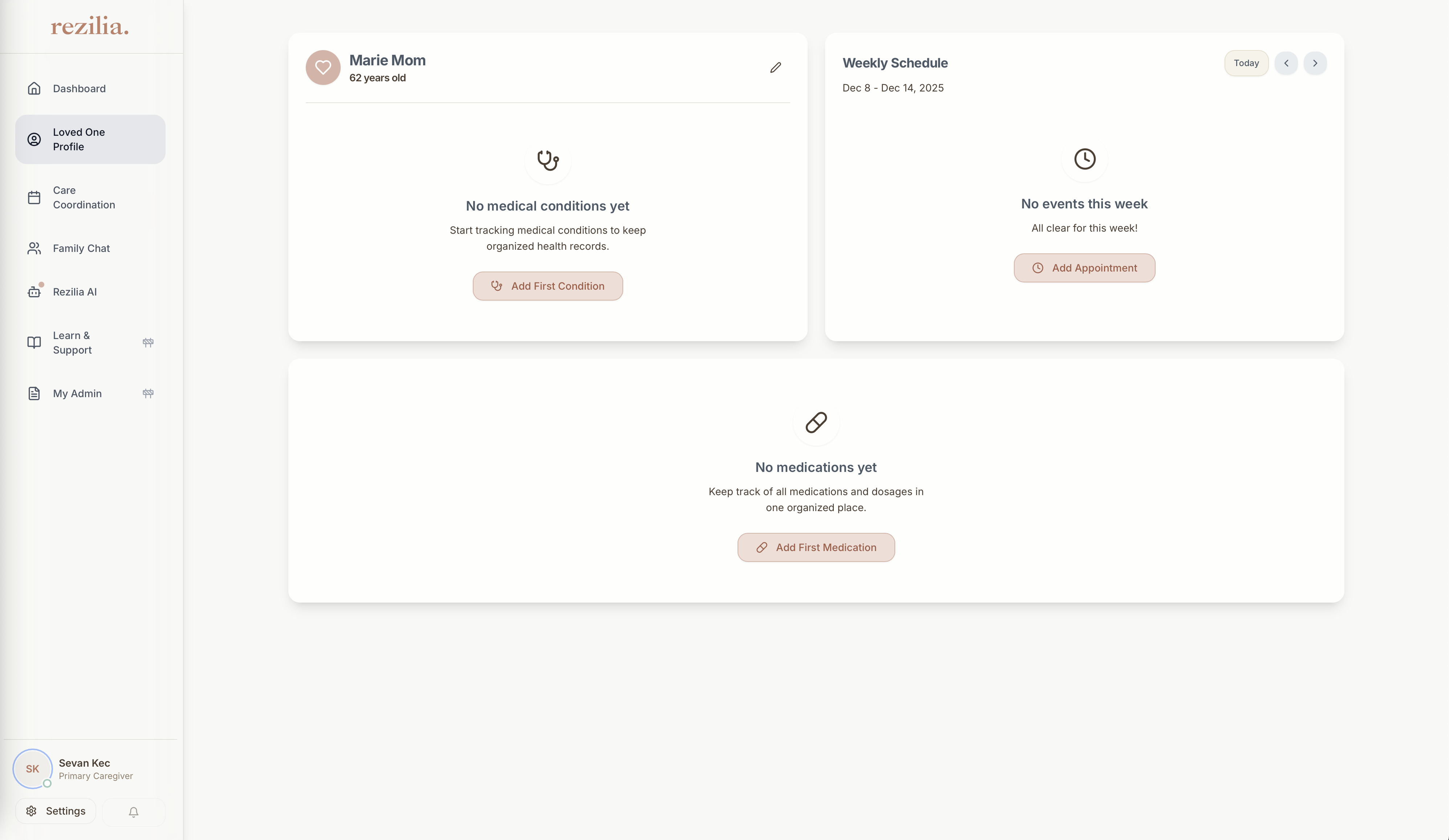This screenshot has width=1449, height=840.
Task: Click the SK user avatar
Action: 33,769
